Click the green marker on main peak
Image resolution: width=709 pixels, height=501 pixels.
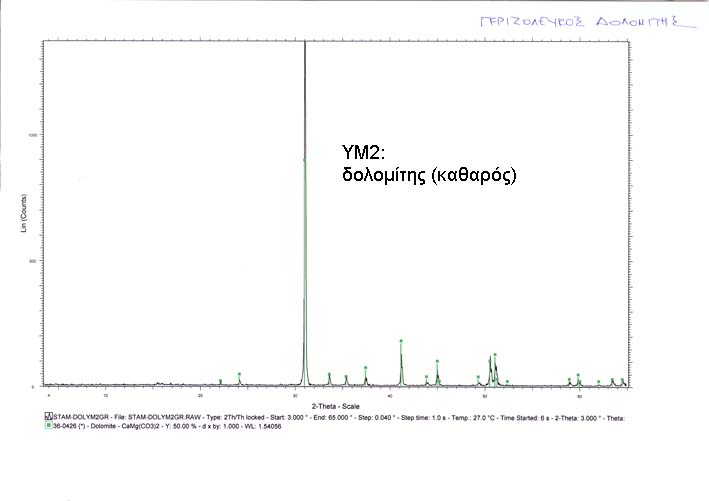304,158
